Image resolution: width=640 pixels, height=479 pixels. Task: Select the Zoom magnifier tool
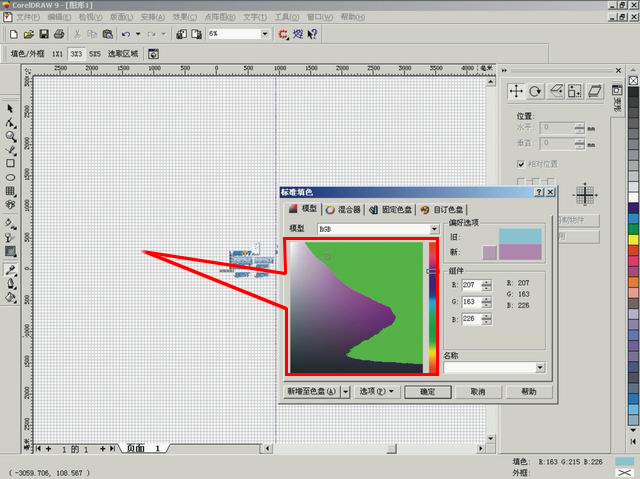pos(10,136)
